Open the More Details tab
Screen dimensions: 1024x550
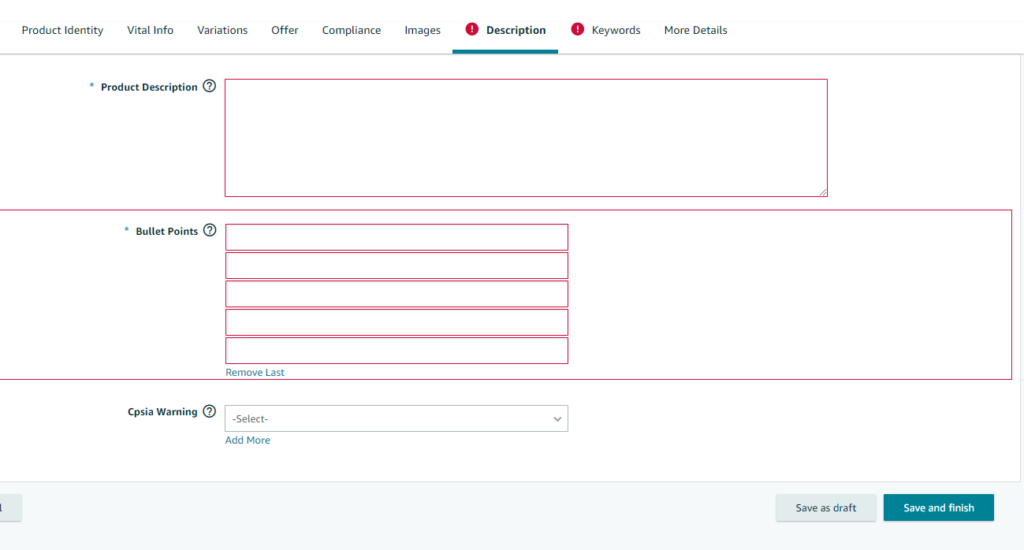[695, 30]
